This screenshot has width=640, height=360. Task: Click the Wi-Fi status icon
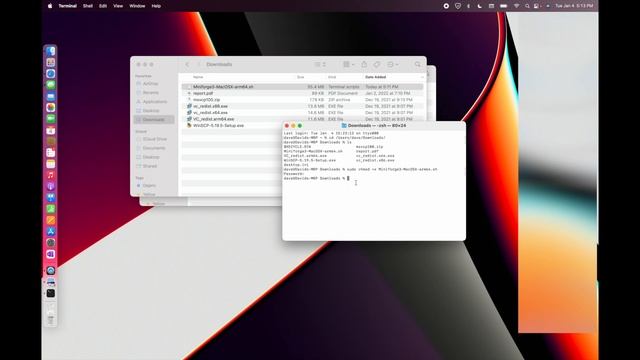516,6
